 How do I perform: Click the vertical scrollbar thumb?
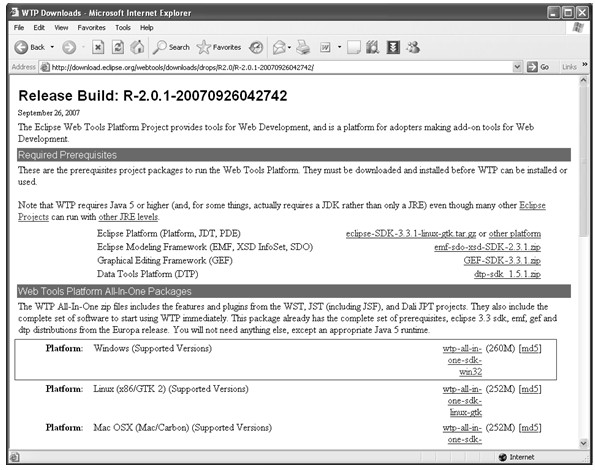click(583, 161)
